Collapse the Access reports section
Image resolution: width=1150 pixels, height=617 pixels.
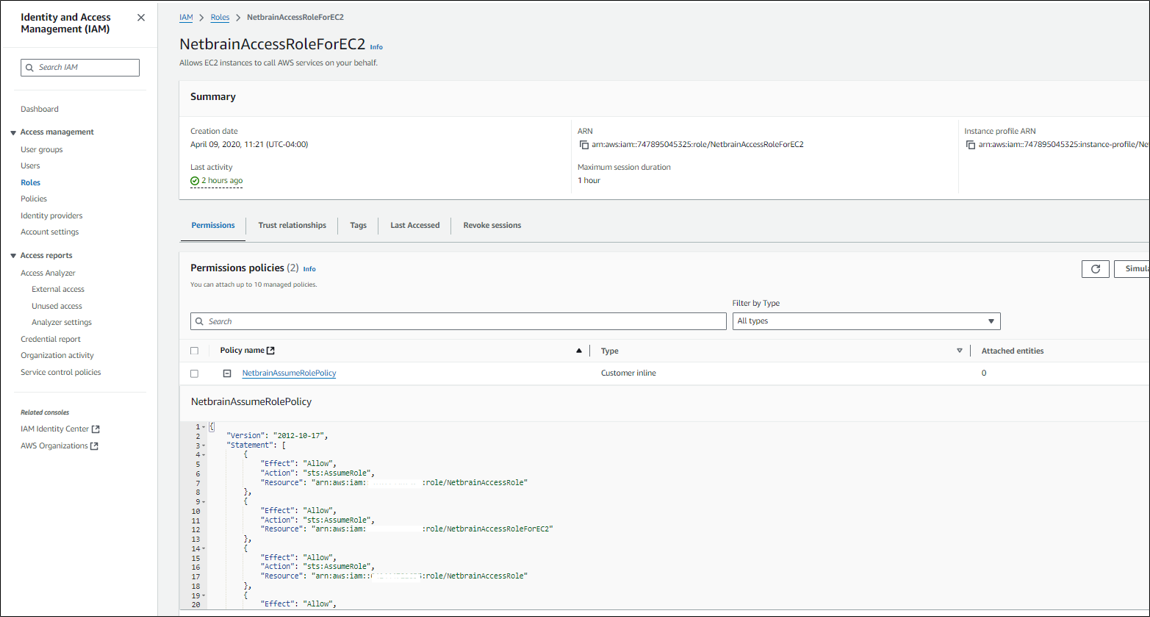click(x=13, y=256)
